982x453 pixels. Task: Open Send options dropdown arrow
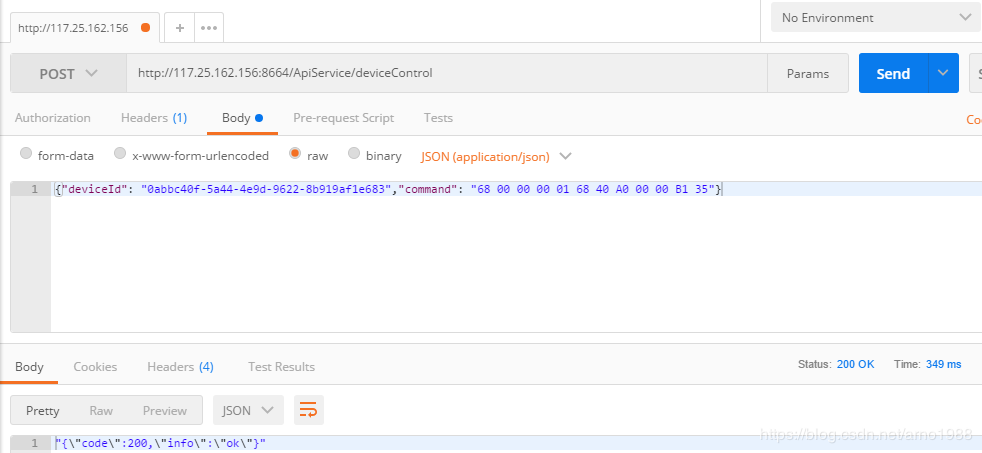click(x=943, y=73)
